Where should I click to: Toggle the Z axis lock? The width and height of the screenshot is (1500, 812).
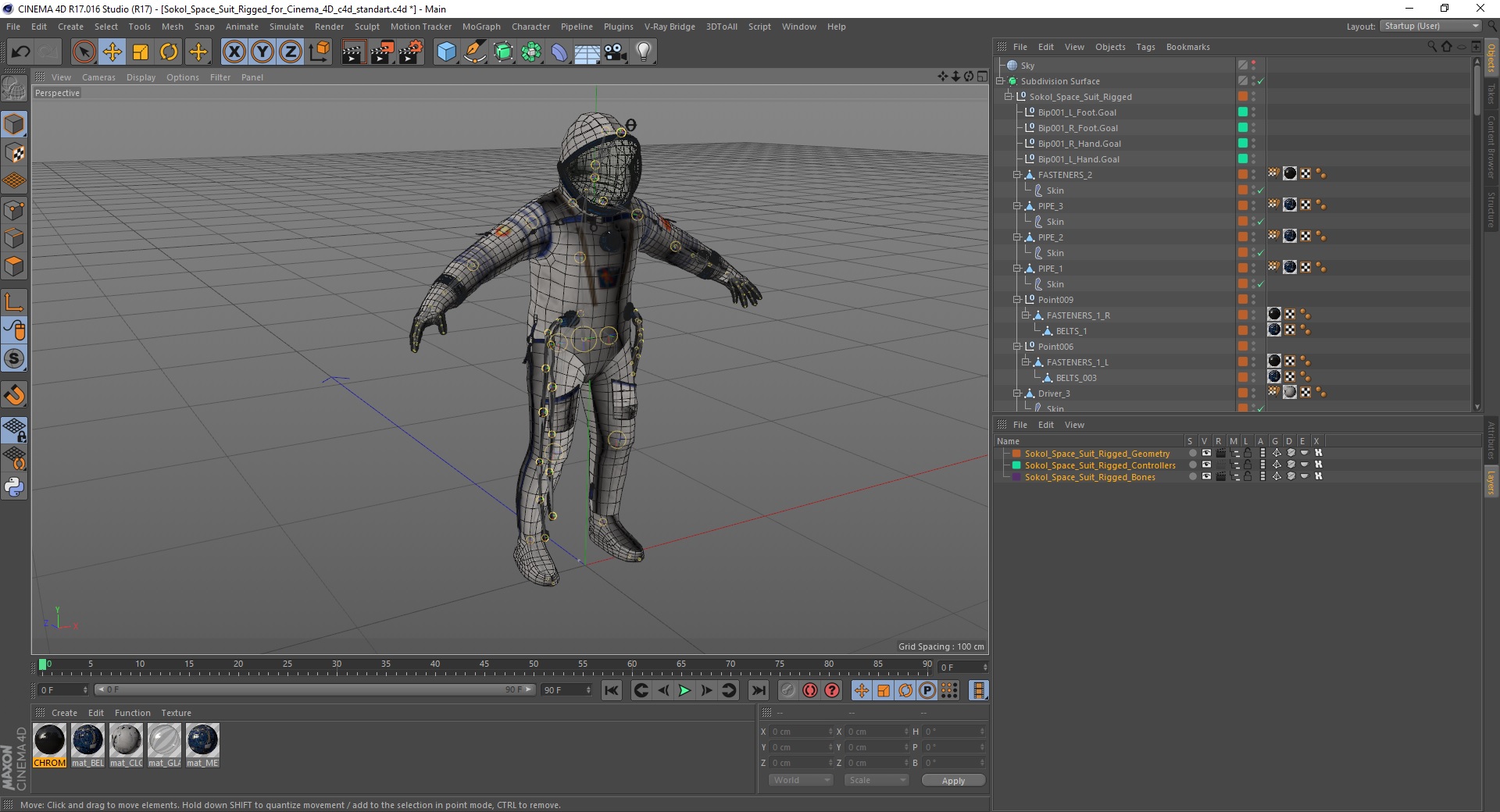click(291, 52)
